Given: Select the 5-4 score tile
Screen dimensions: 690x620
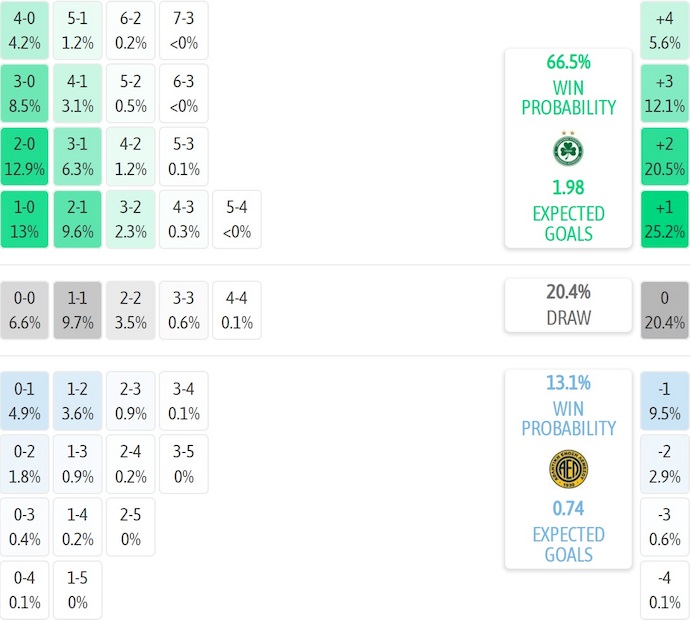Looking at the screenshot, I should (237, 220).
